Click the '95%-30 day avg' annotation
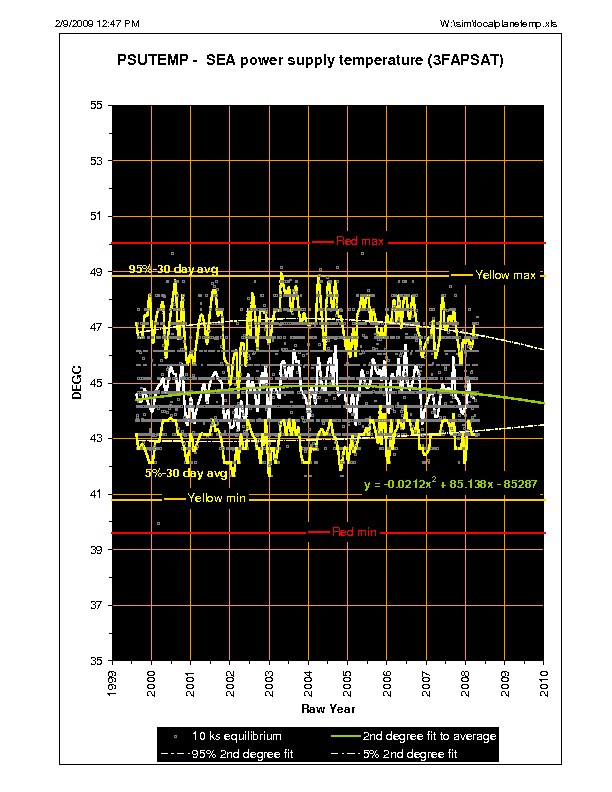Screen dimensions: 612x792 173,270
